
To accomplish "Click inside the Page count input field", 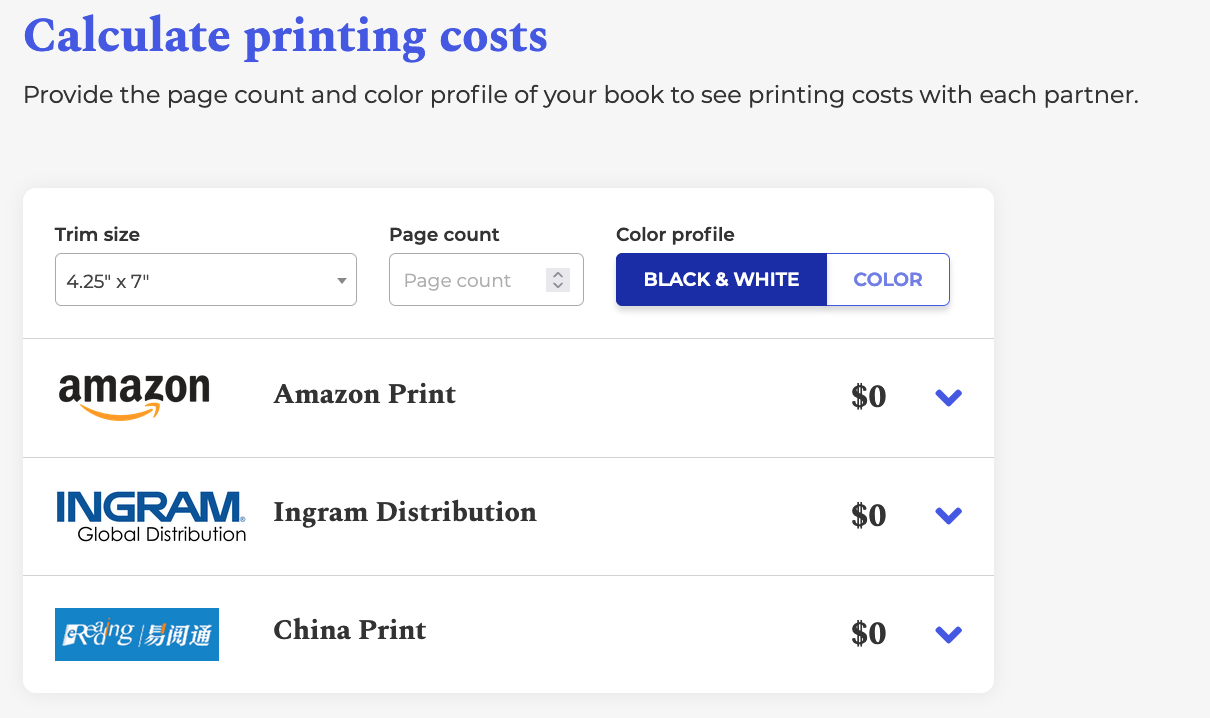I will pyautogui.click(x=470, y=279).
